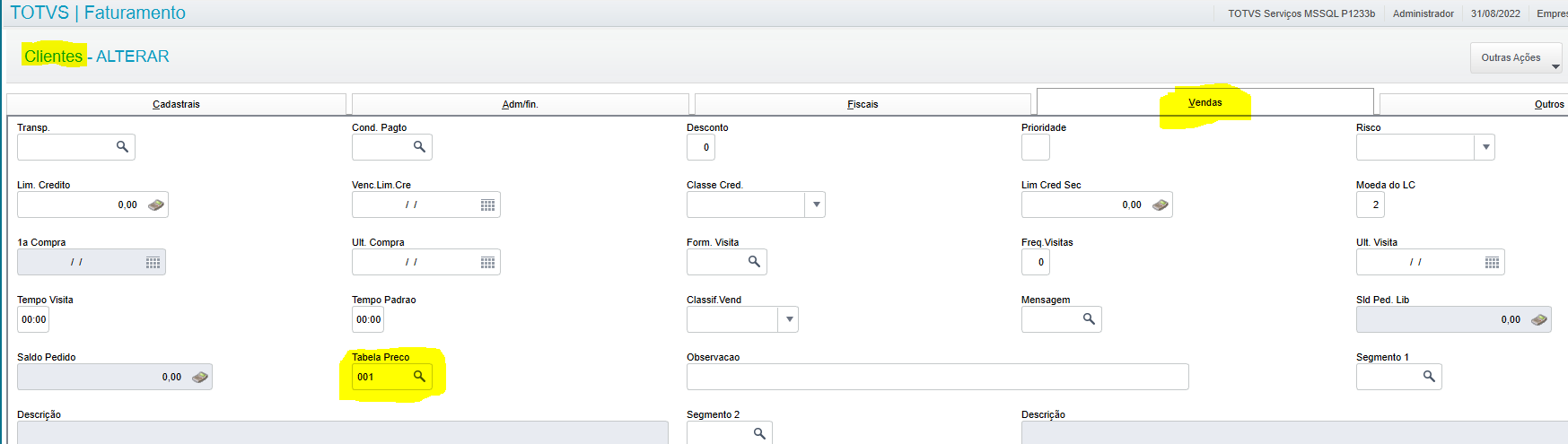This screenshot has width=1568, height=444.
Task: Open calendar picker for Venc.Lim.Cre field
Action: point(487,205)
